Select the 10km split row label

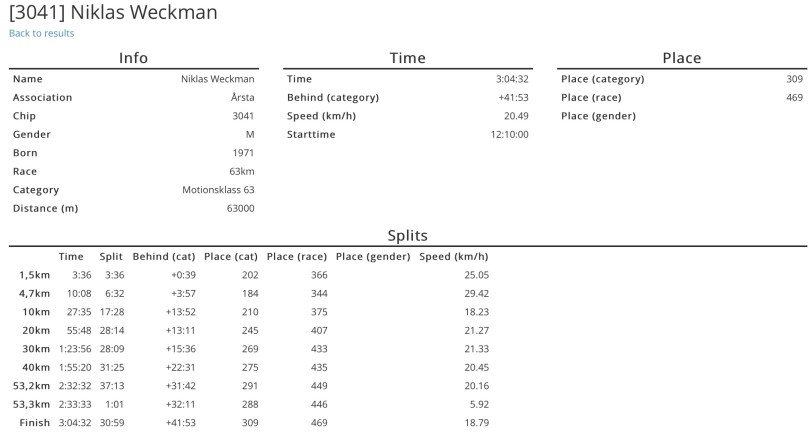point(36,312)
